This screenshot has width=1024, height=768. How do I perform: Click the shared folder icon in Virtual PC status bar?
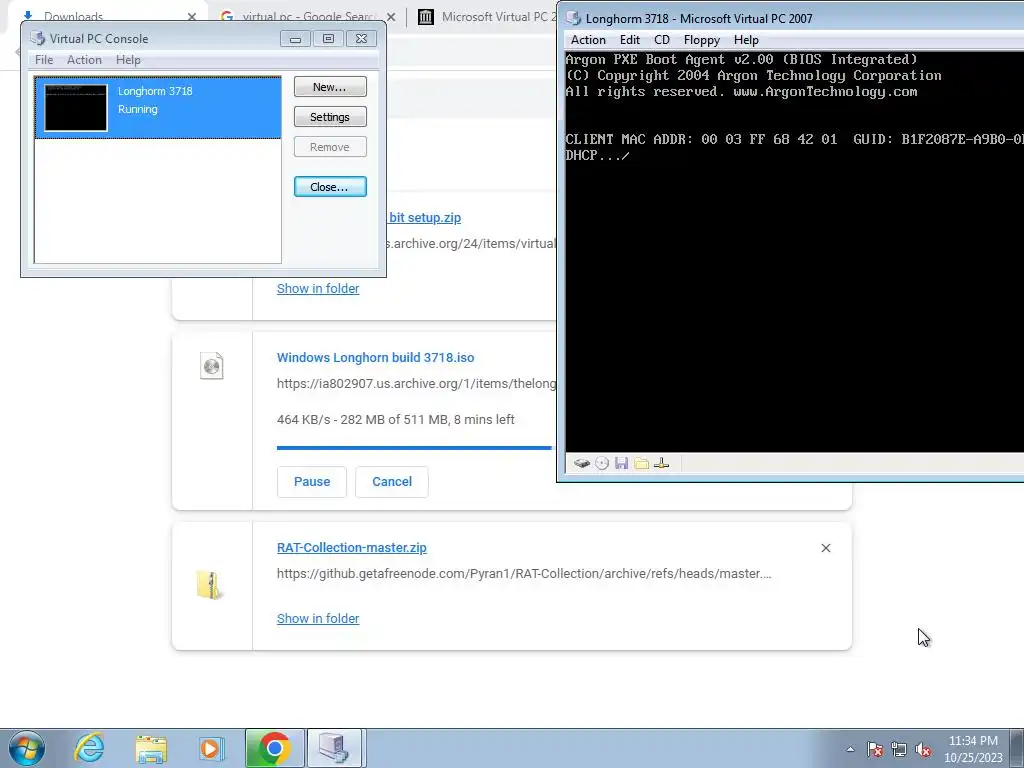click(641, 464)
